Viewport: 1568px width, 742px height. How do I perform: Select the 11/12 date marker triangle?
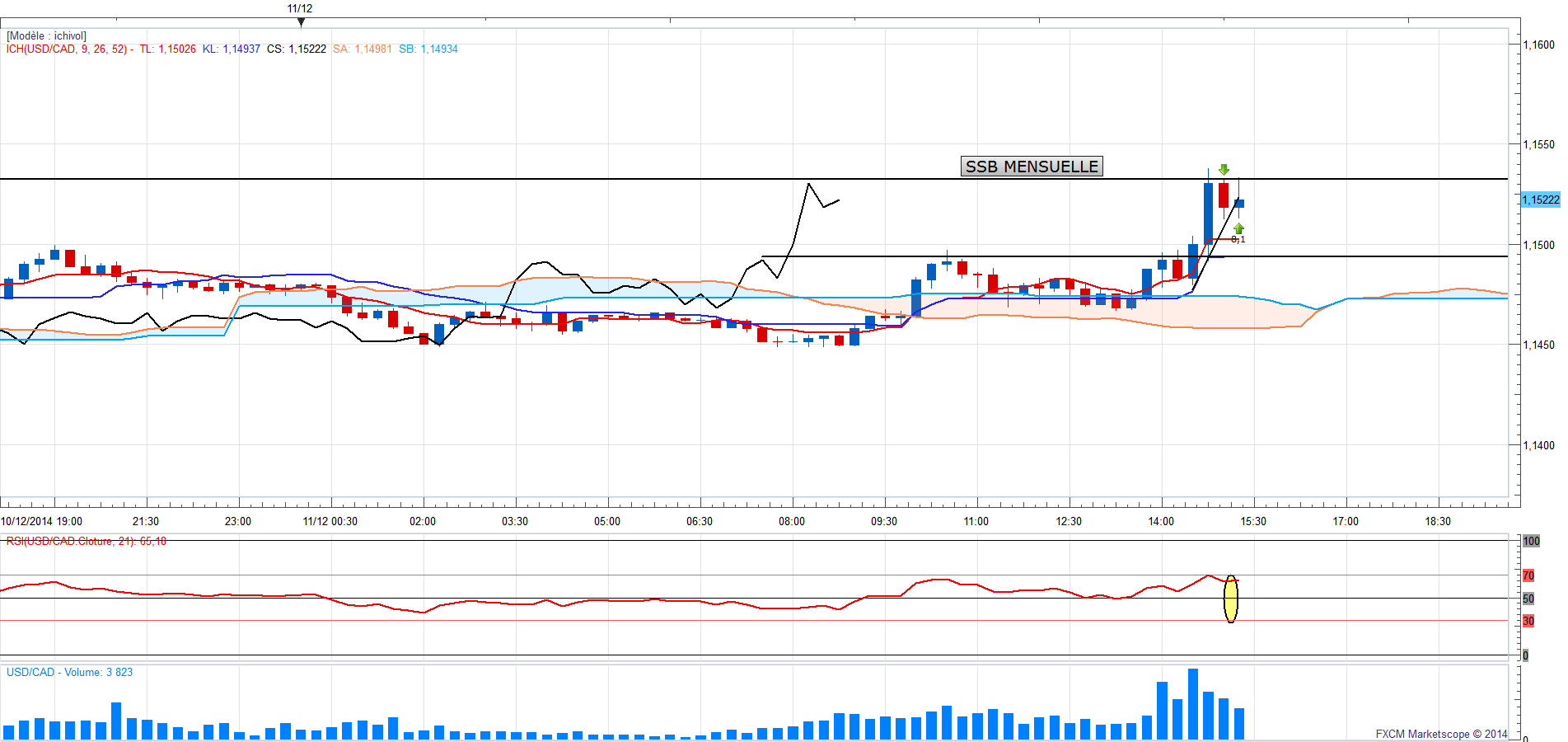[x=301, y=22]
